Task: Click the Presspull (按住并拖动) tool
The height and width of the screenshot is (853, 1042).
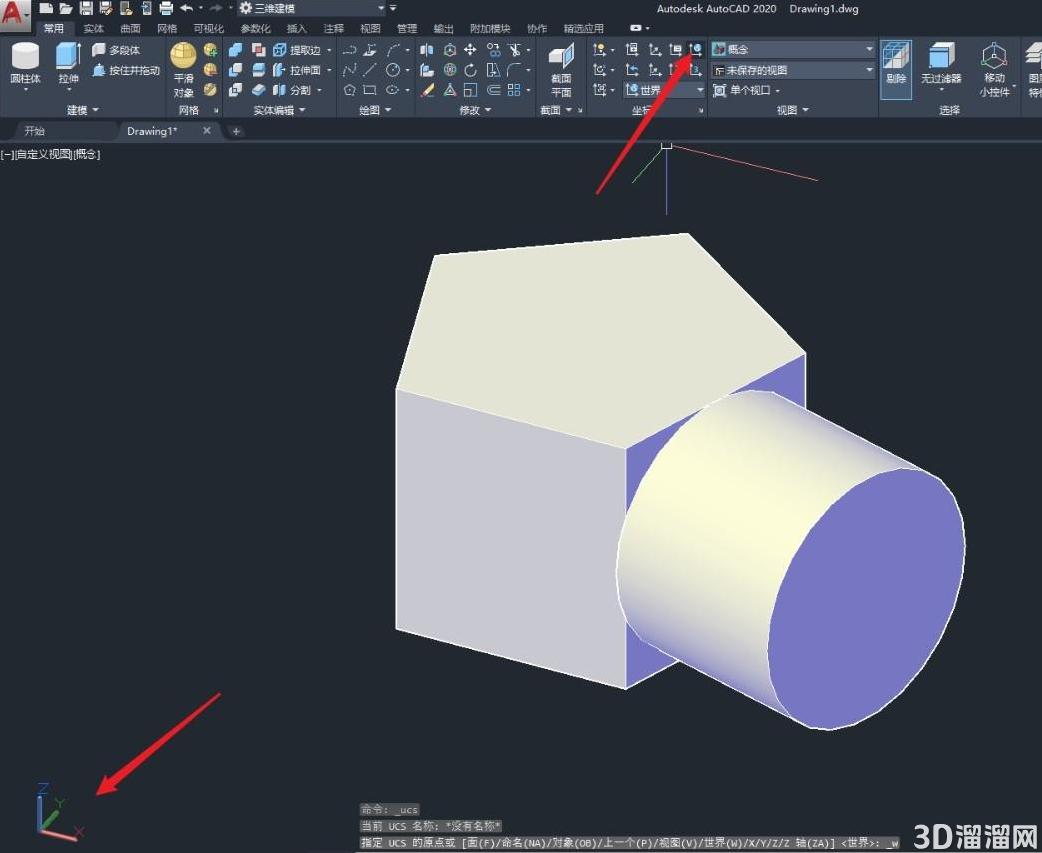Action: pos(127,70)
